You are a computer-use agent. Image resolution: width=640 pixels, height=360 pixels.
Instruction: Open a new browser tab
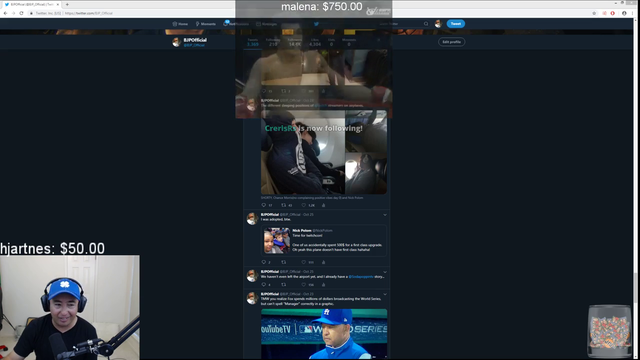tap(67, 4)
